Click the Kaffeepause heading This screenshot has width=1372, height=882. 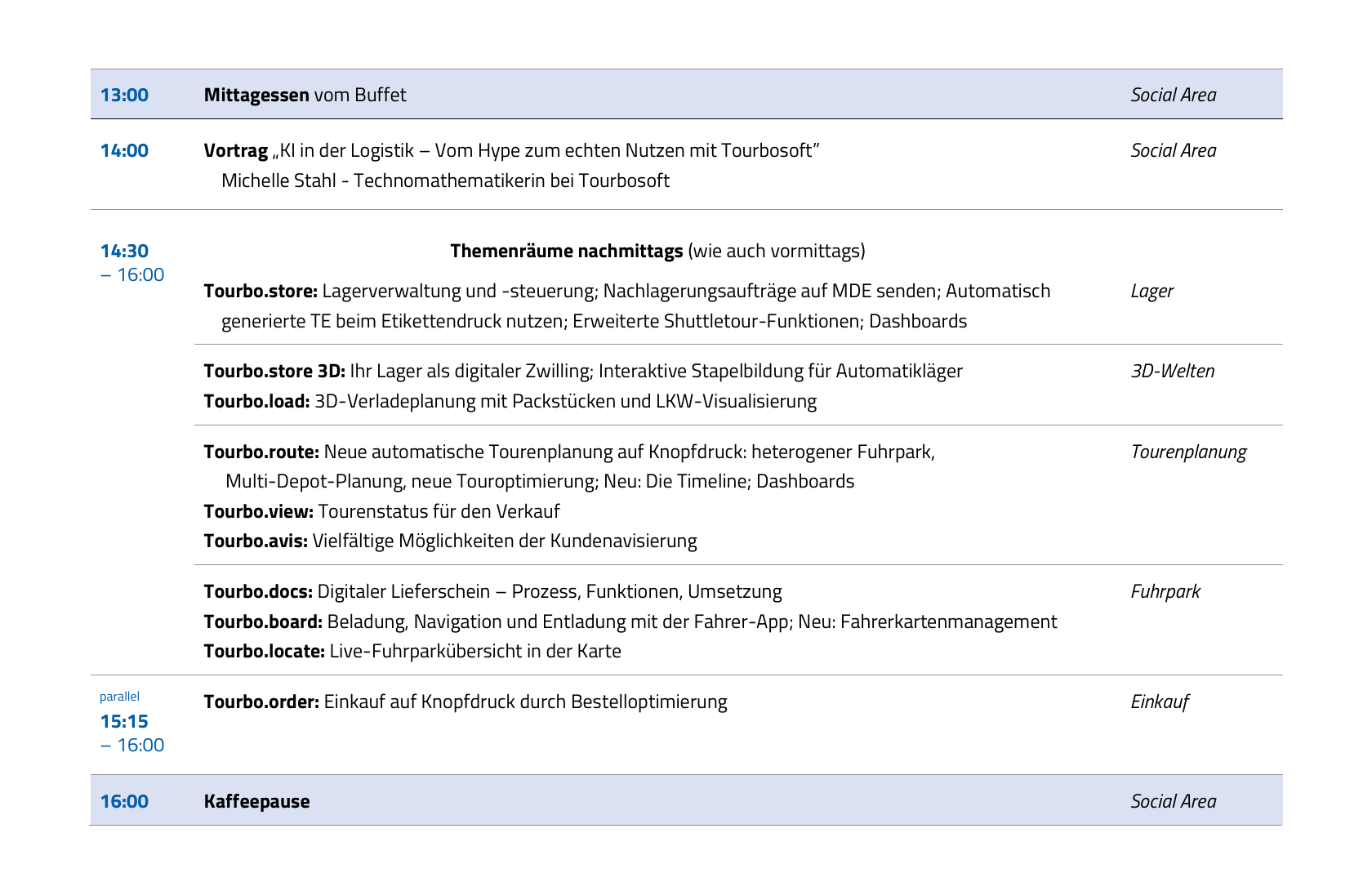pyautogui.click(x=256, y=801)
